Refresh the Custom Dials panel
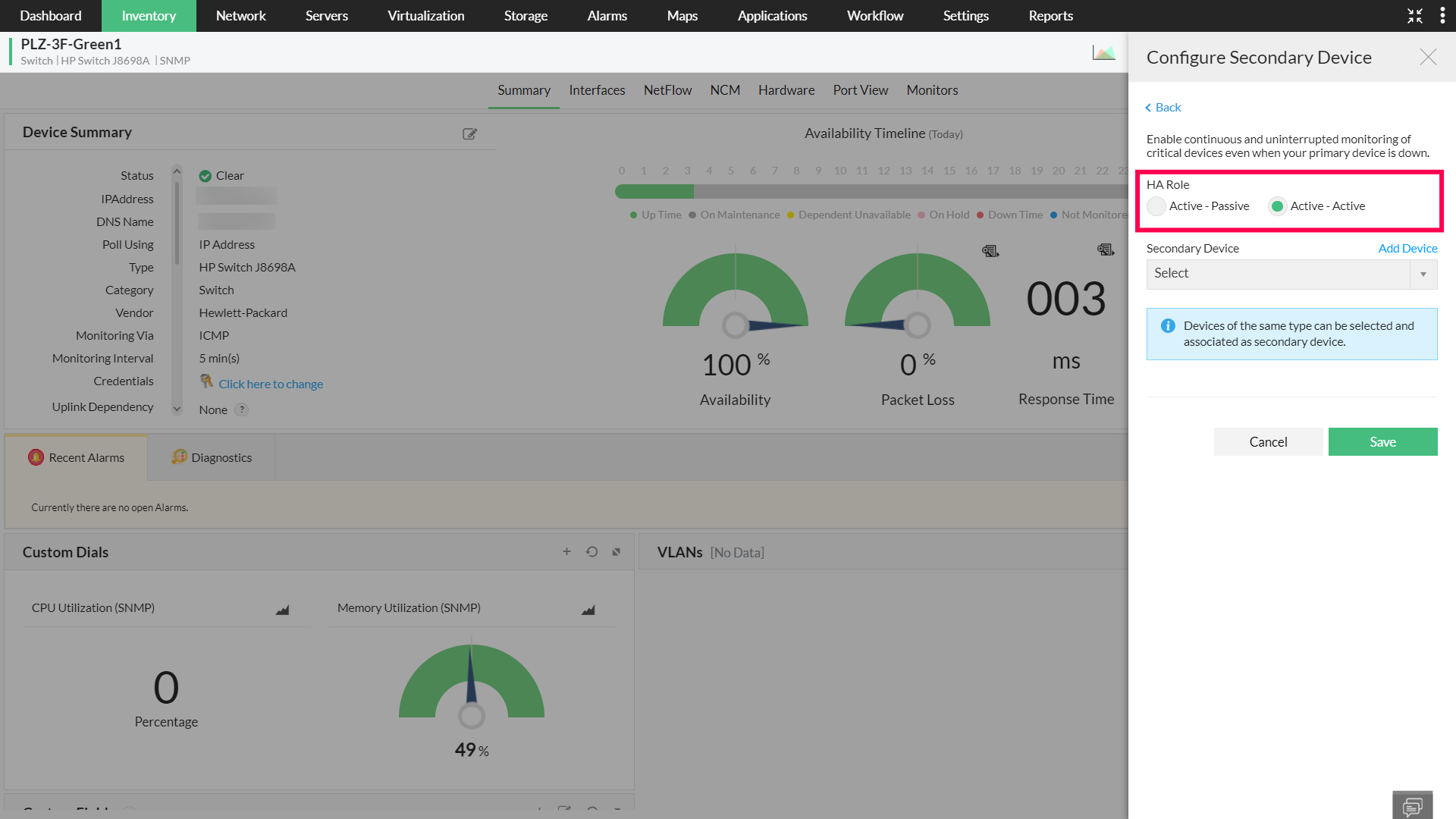 coord(591,552)
